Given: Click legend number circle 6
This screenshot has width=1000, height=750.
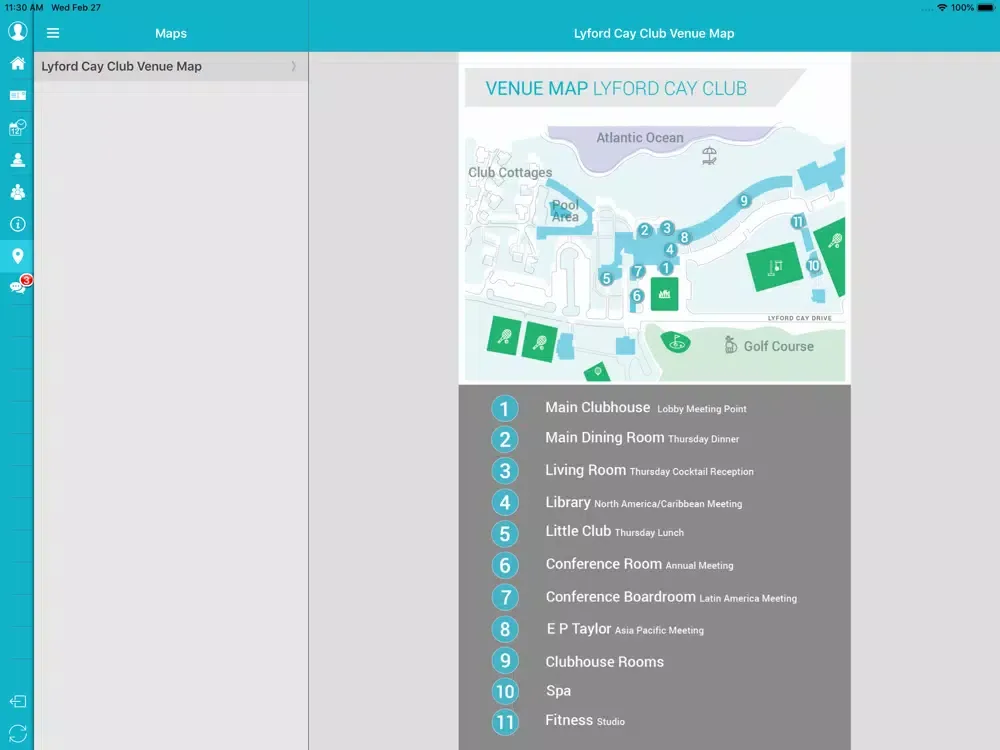Looking at the screenshot, I should click(x=504, y=565).
